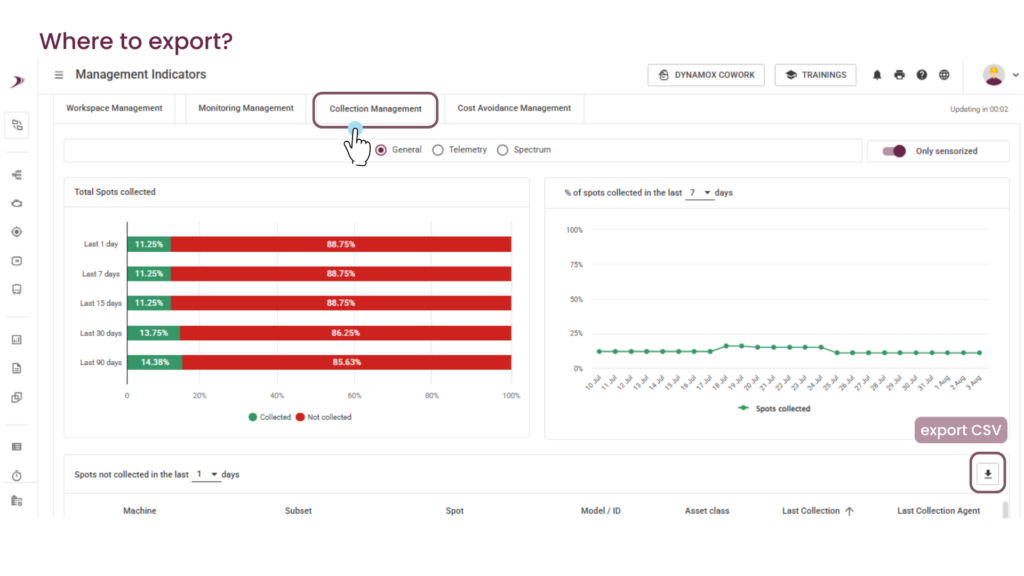Click the TRAININGS button
The width and height of the screenshot is (1024, 576).
(x=815, y=75)
